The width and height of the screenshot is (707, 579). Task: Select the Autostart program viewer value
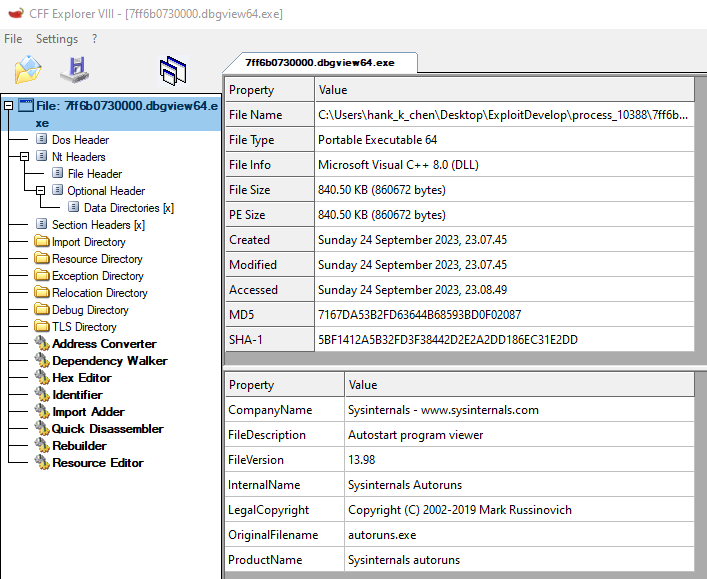[x=519, y=434]
